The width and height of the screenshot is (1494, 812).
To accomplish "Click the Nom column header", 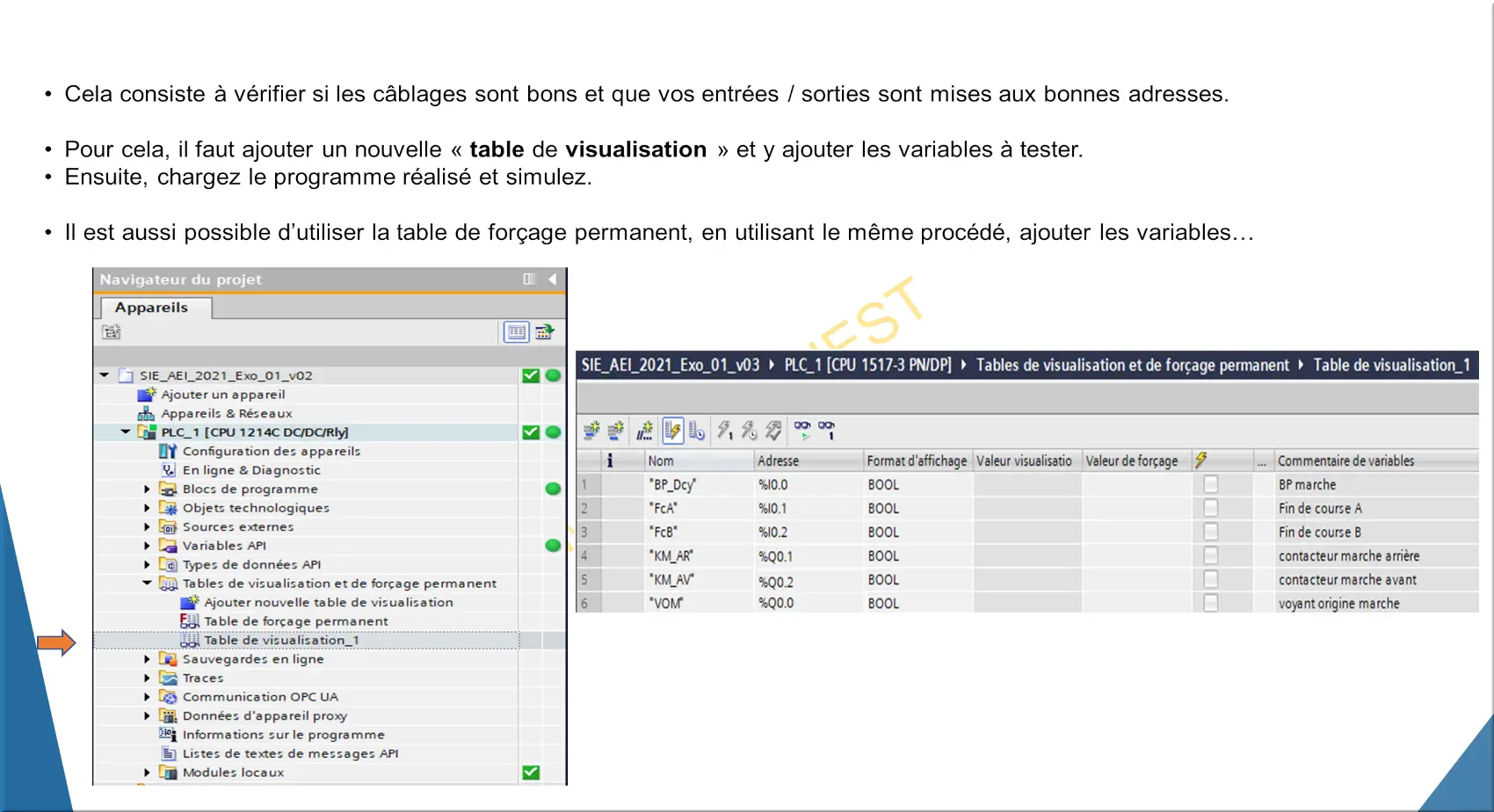I will click(x=699, y=460).
